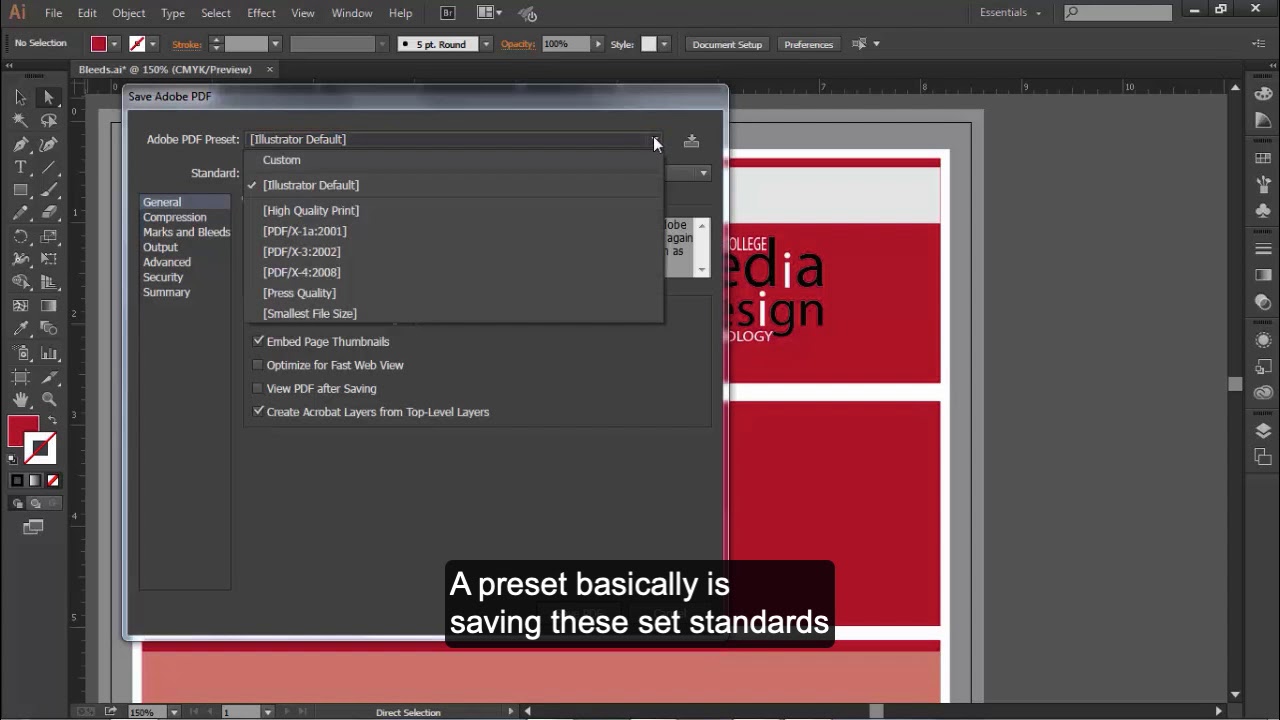
Task: Open the Essentials workspace switcher
Action: tap(1011, 13)
